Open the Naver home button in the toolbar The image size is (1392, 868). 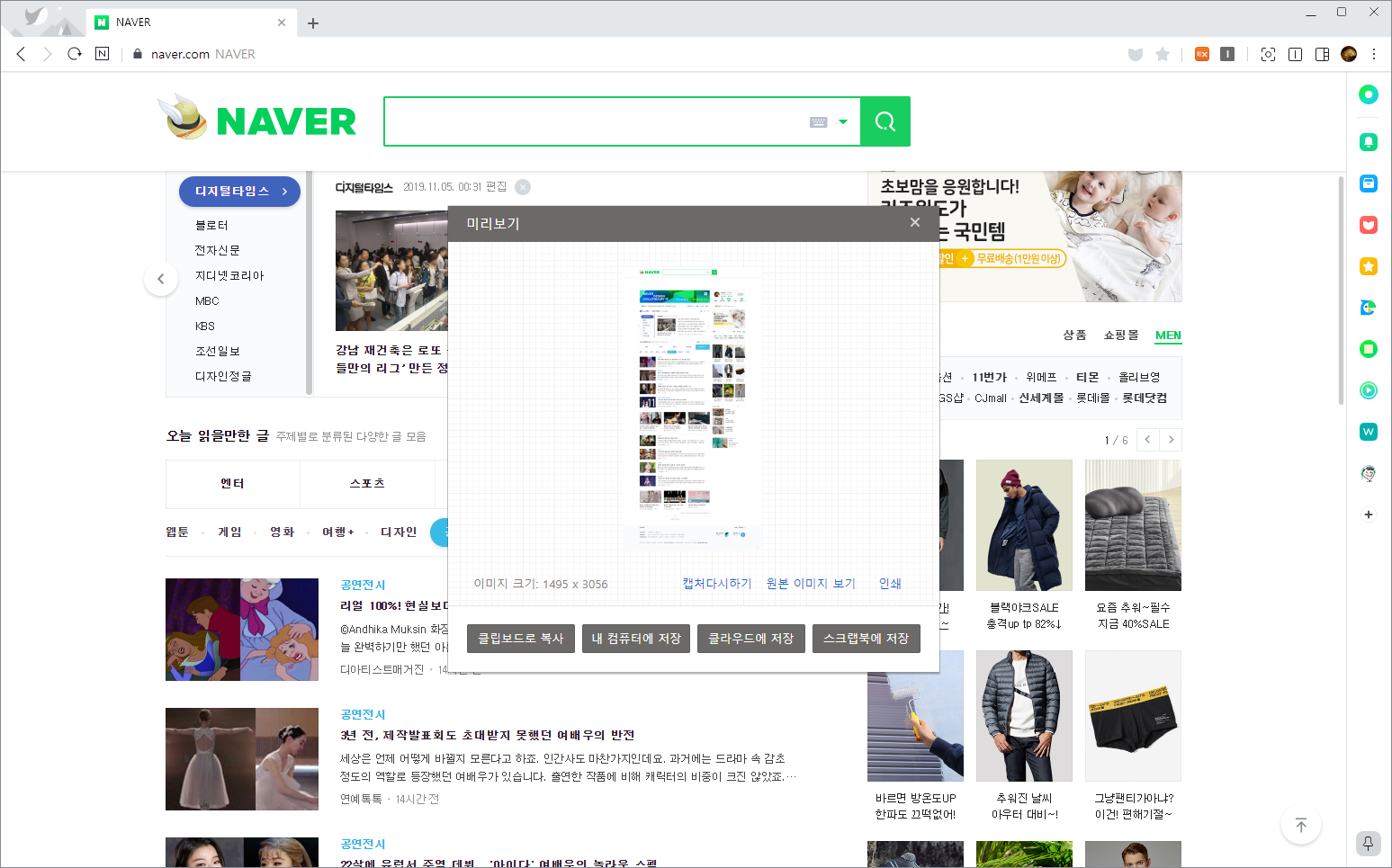[x=102, y=54]
